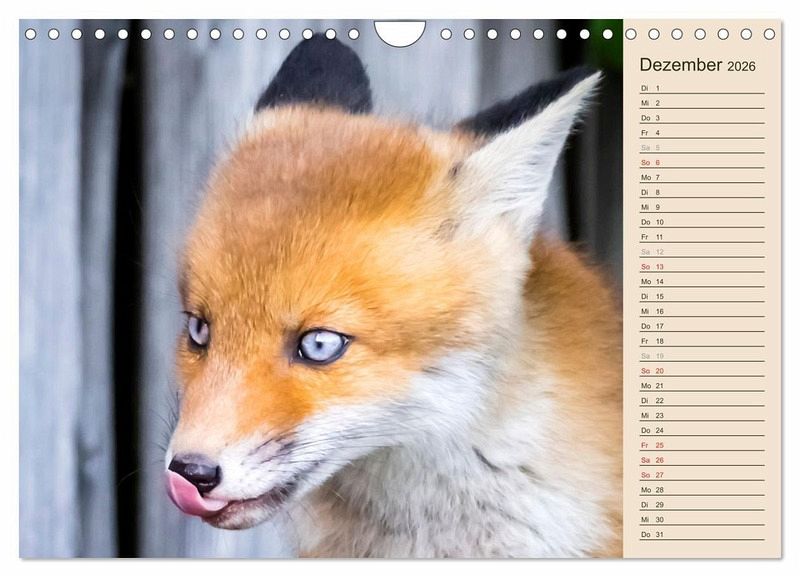Viewport: 800px width, 577px height.
Task: Choose the Do 17 calendar entry
Action: 701,326
